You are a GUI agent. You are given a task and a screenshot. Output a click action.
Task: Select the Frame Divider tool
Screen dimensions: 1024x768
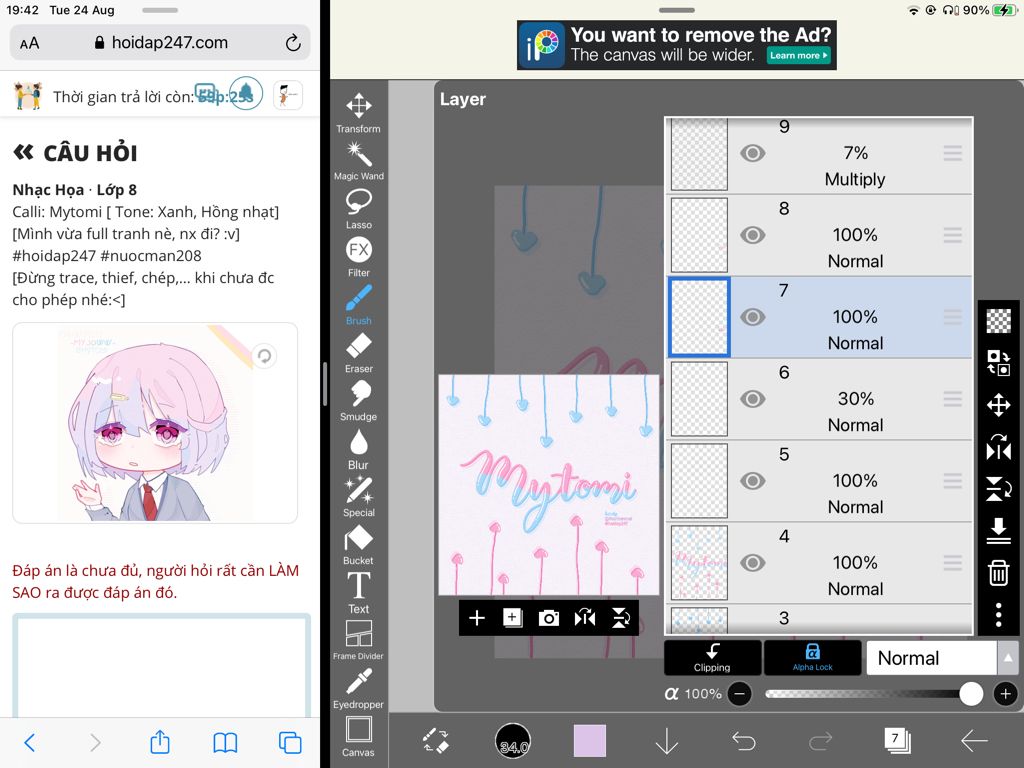click(359, 640)
